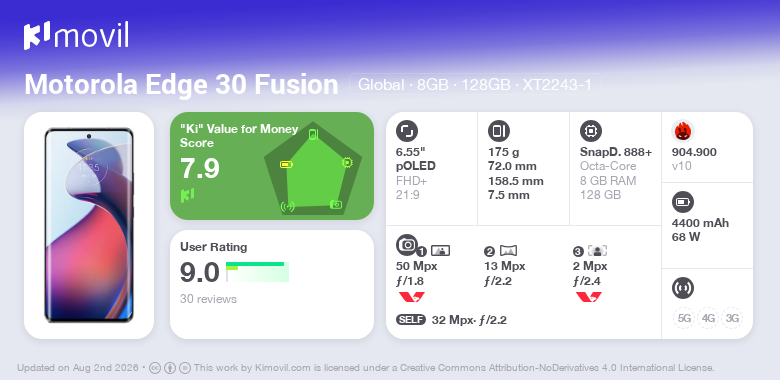Click the phone dimensions icon
The height and width of the screenshot is (380, 780).
click(499, 131)
